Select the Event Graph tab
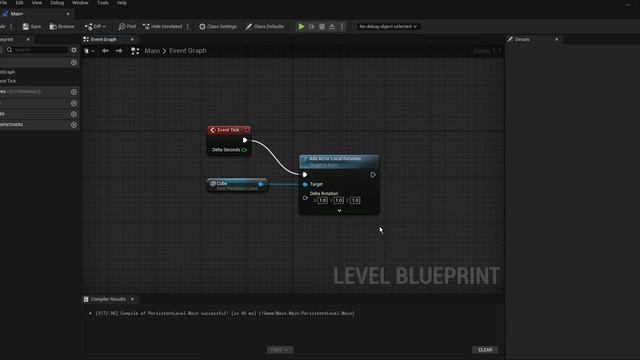Viewport: 640px width, 360px height. (104, 39)
